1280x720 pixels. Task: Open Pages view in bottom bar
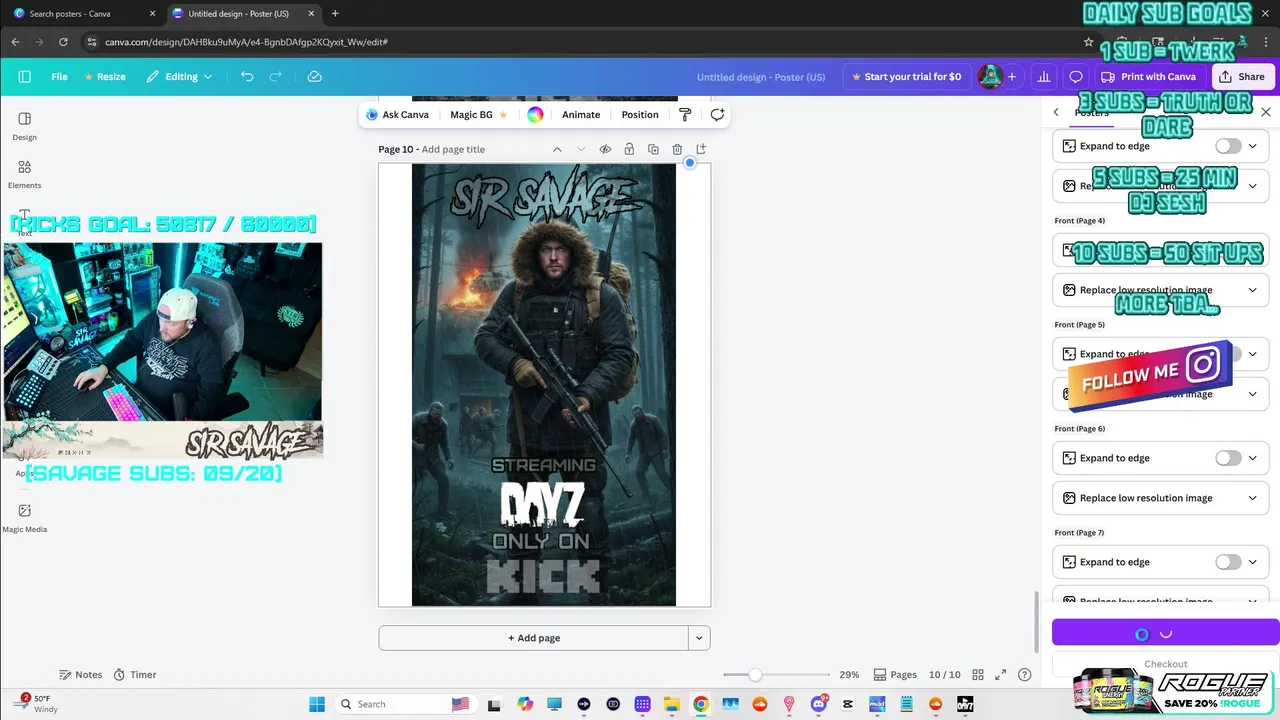pyautogui.click(x=895, y=675)
